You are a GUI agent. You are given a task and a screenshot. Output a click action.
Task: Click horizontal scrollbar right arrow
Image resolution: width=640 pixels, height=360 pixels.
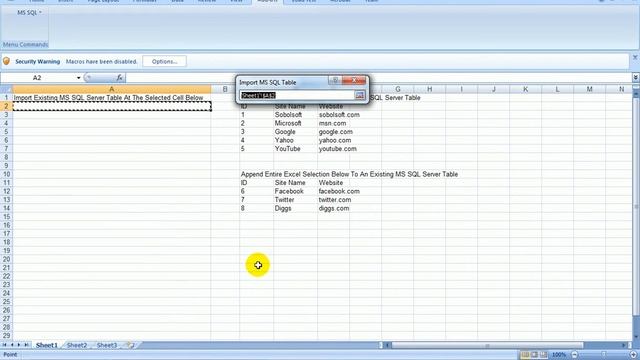(624, 345)
